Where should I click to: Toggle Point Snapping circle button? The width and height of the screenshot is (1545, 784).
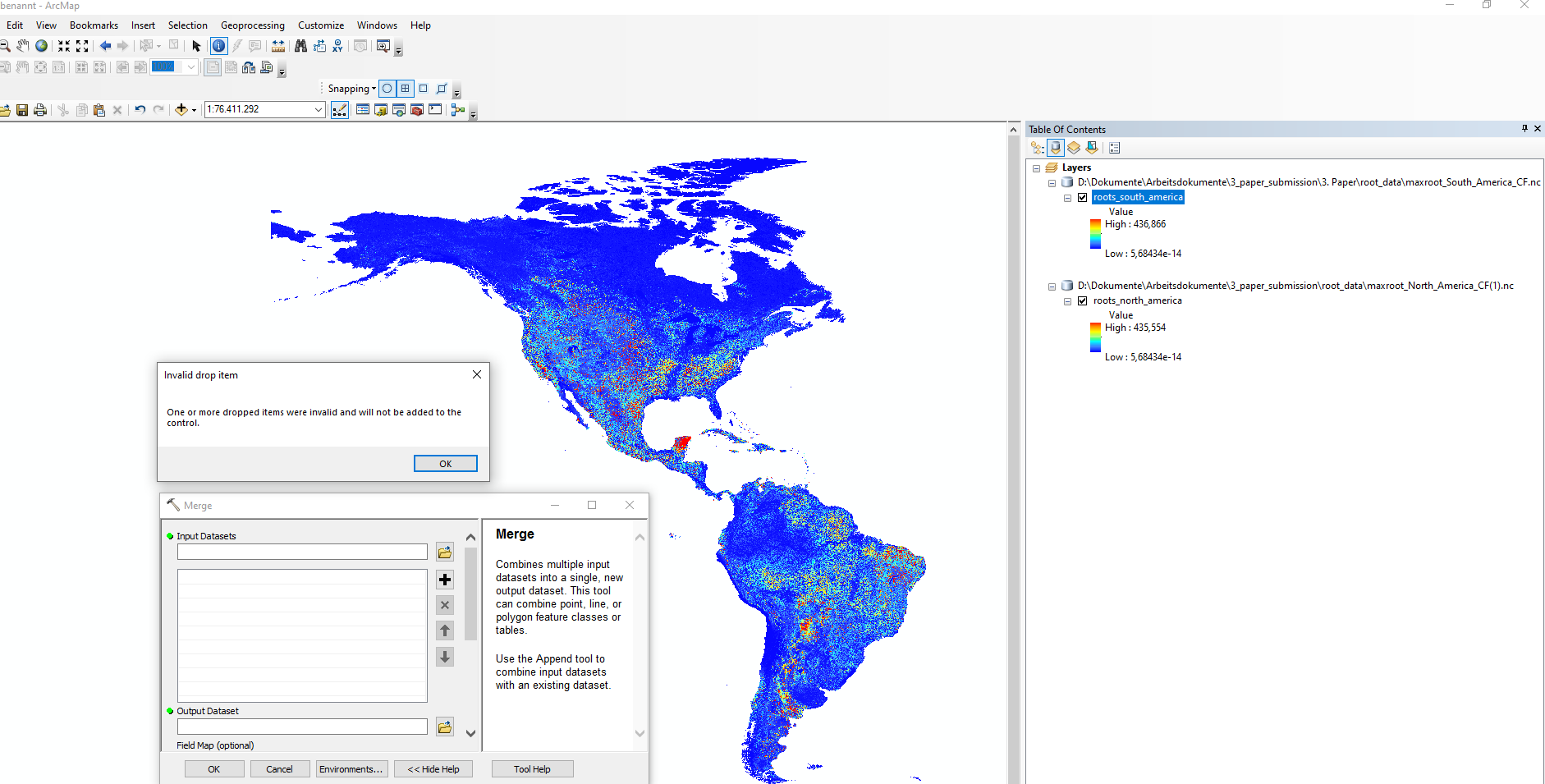click(x=387, y=89)
